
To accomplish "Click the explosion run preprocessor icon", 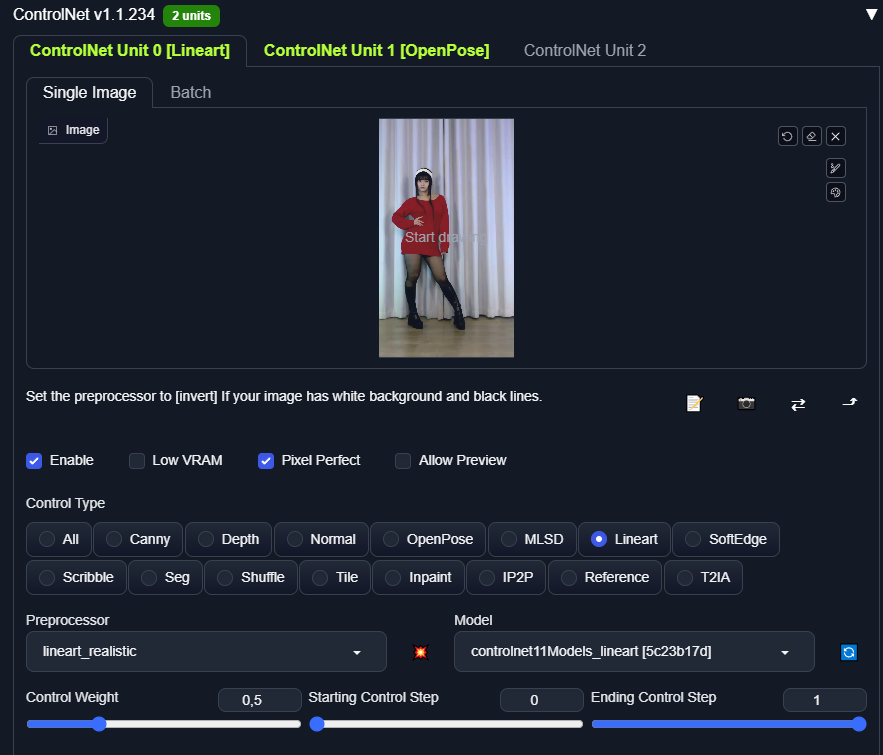I will point(420,652).
